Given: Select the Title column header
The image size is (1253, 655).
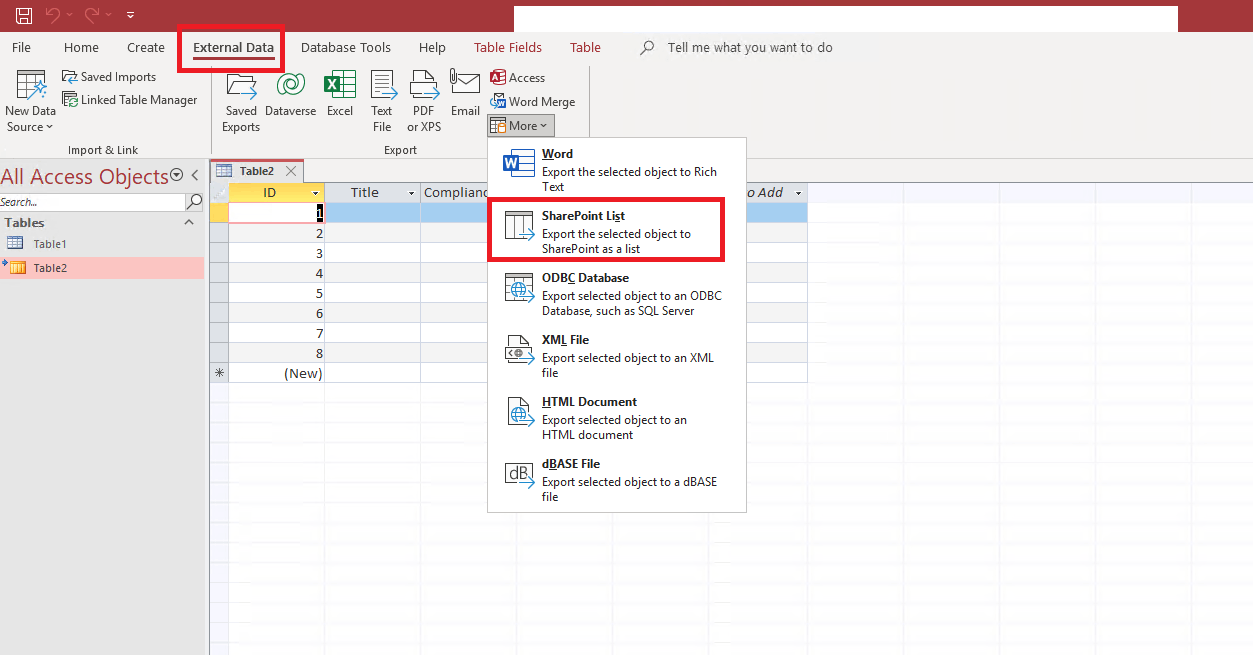Looking at the screenshot, I should tap(365, 193).
